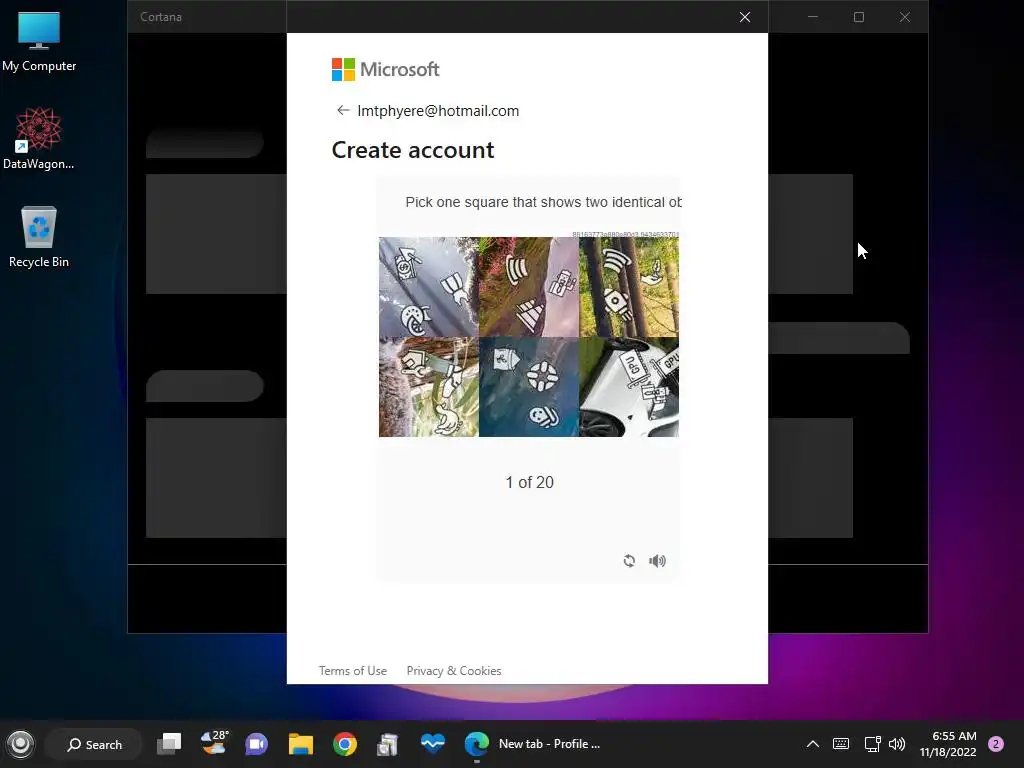
Task: Open the blue heartbeat monitor app on taskbar
Action: (x=432, y=744)
